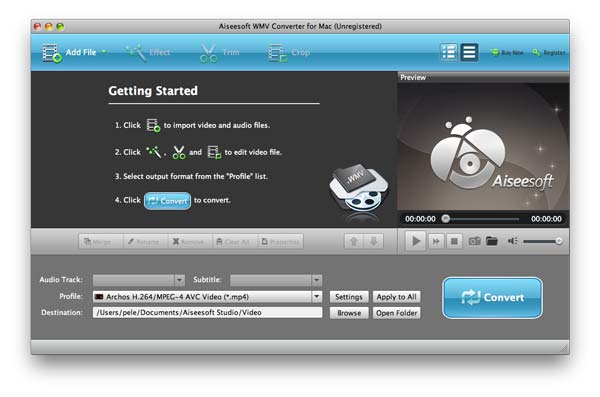This screenshot has width=600, height=397.
Task: Click the Destination path input field
Action: pos(207,312)
